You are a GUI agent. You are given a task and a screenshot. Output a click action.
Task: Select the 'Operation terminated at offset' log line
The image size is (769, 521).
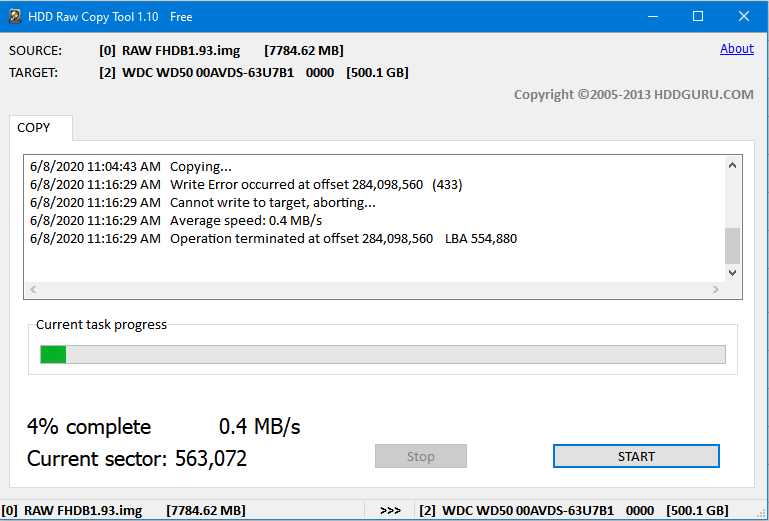[273, 238]
